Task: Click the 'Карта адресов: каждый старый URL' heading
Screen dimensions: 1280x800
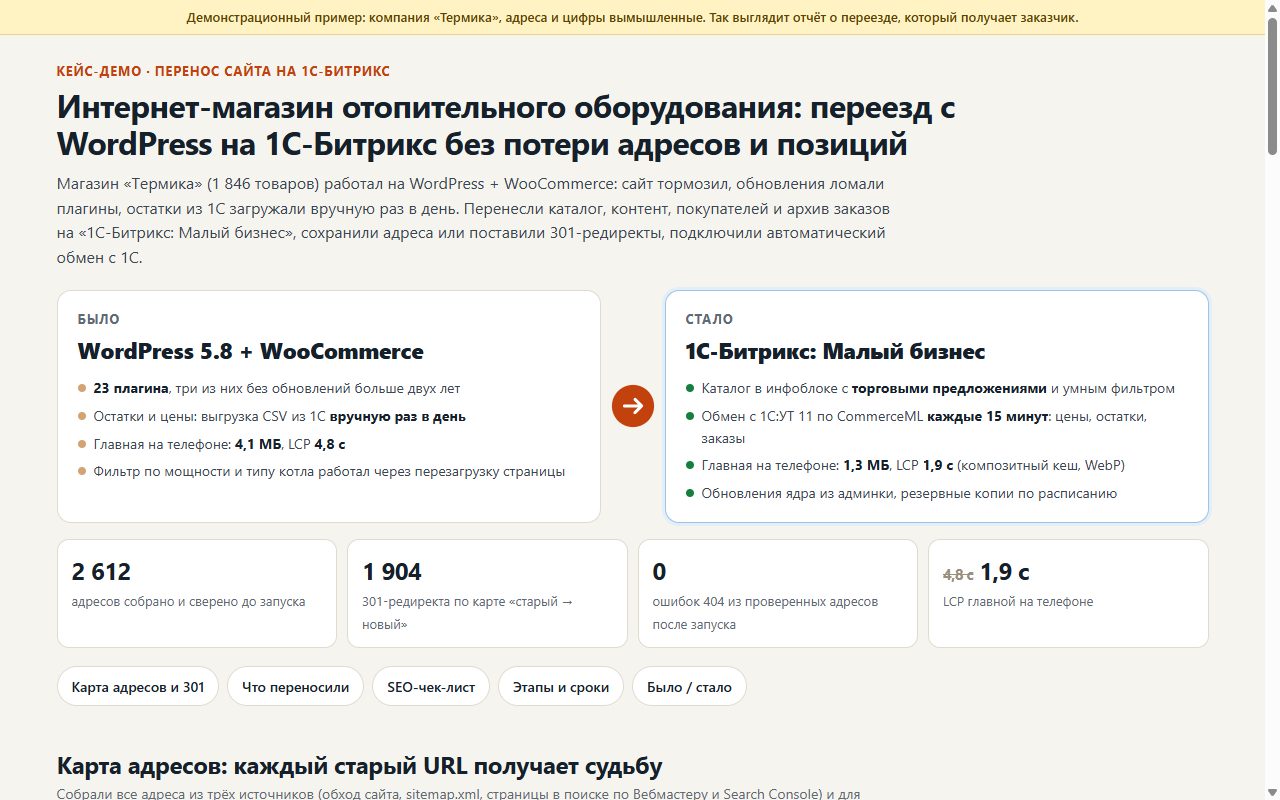Action: [360, 767]
